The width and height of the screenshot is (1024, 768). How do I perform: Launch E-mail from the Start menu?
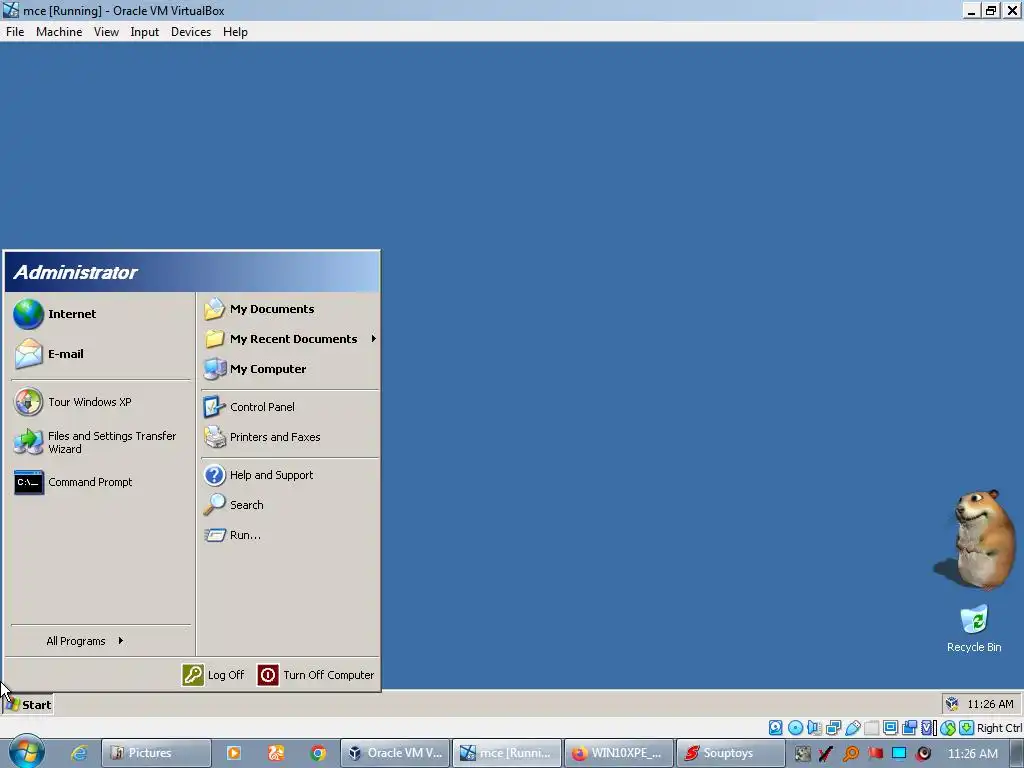[49, 354]
